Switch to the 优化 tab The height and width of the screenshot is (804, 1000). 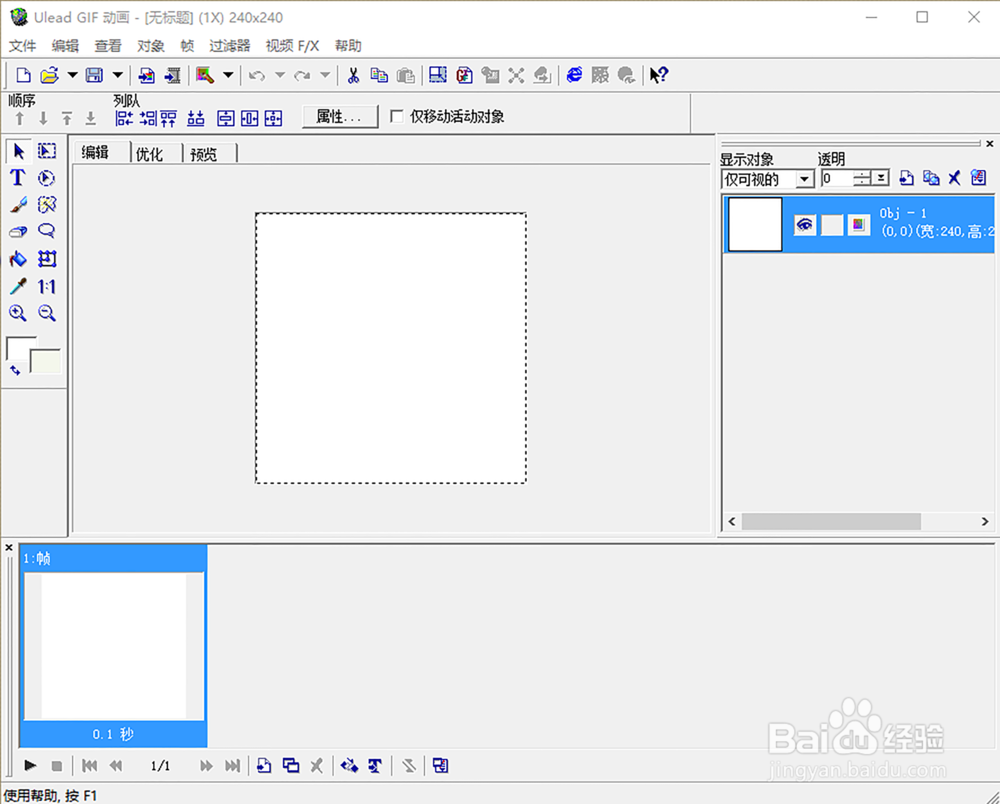(149, 154)
